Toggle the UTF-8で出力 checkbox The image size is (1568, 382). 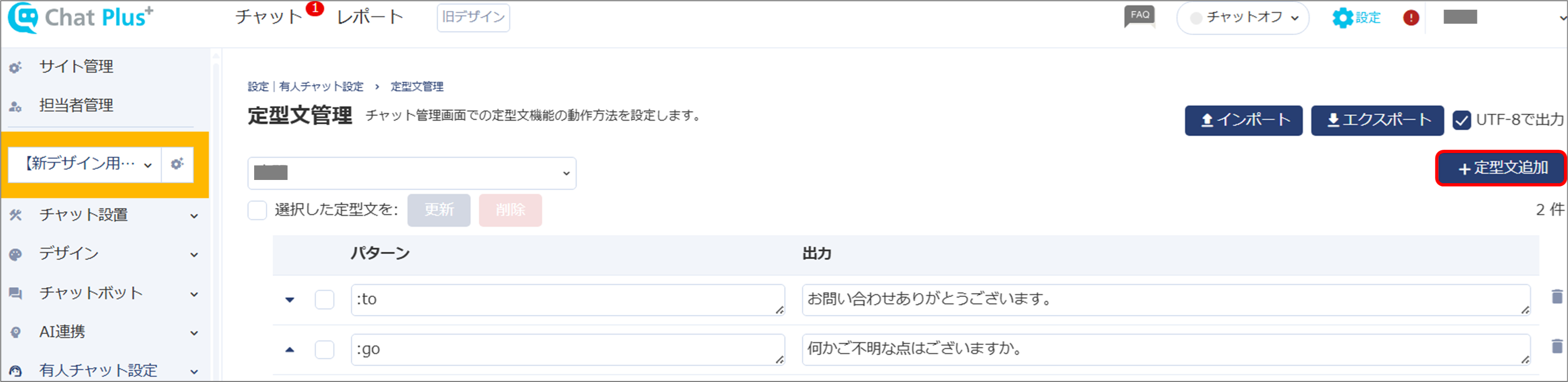[x=1462, y=120]
